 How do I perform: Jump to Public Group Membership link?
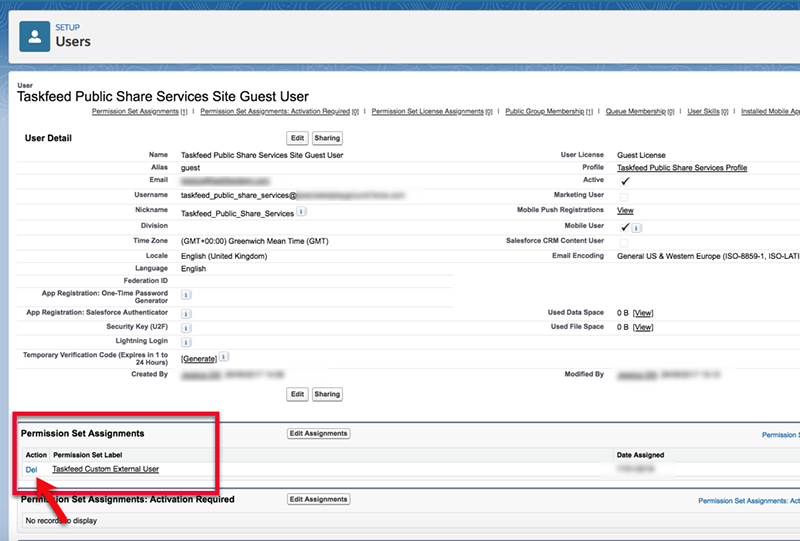point(544,111)
